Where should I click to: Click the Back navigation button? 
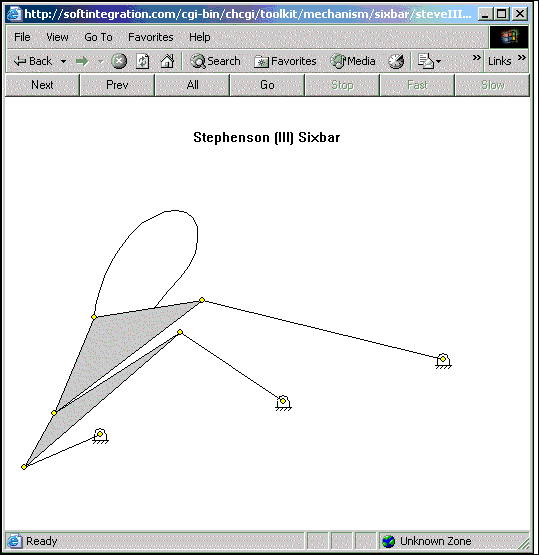(x=33, y=62)
